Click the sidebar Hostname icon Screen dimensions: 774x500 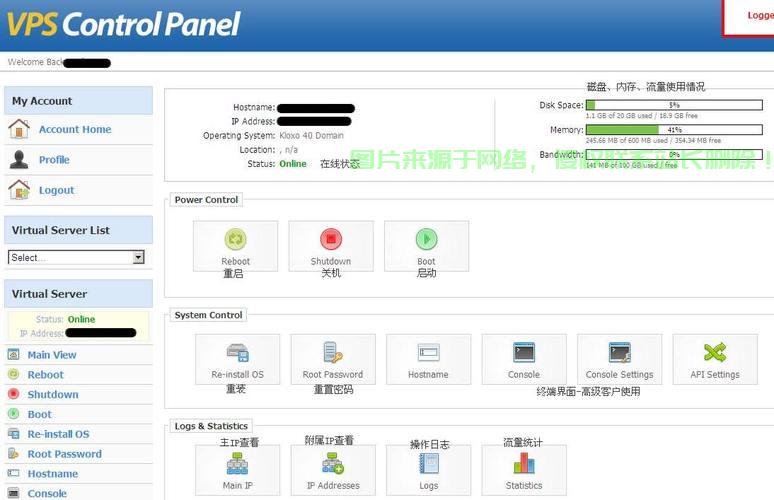point(14,473)
